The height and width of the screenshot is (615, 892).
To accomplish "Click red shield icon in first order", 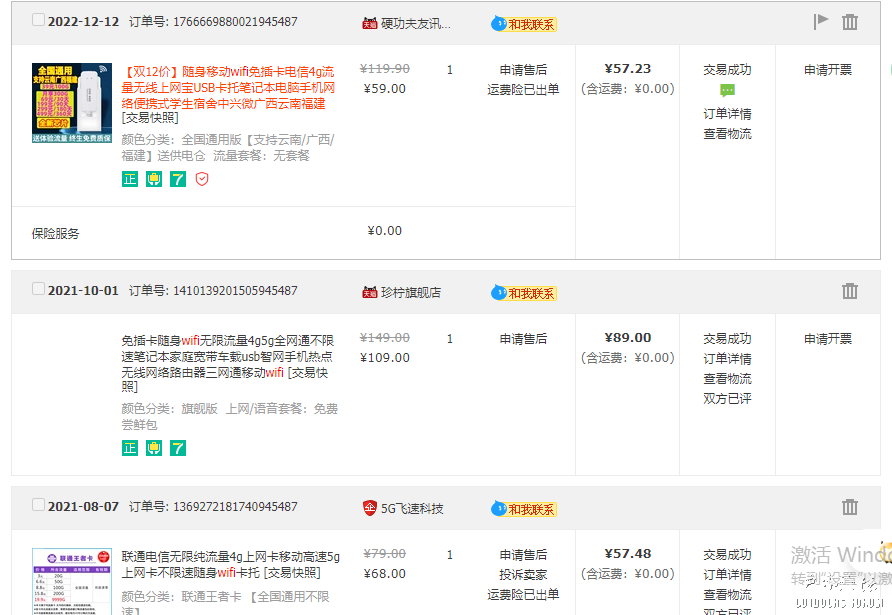I will coord(202,179).
